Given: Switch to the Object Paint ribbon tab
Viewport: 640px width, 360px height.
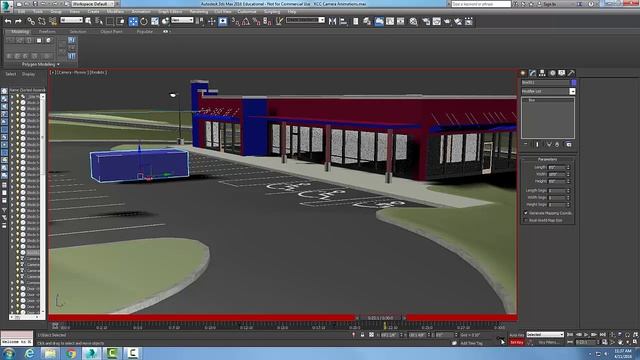Looking at the screenshot, I should click(x=111, y=31).
